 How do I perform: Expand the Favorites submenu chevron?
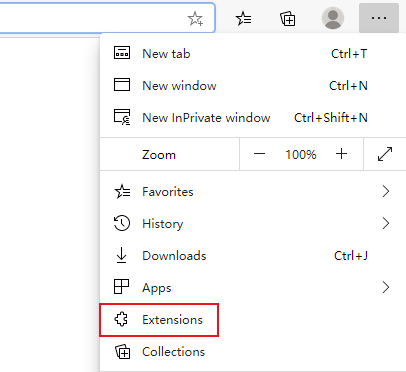pyautogui.click(x=386, y=191)
